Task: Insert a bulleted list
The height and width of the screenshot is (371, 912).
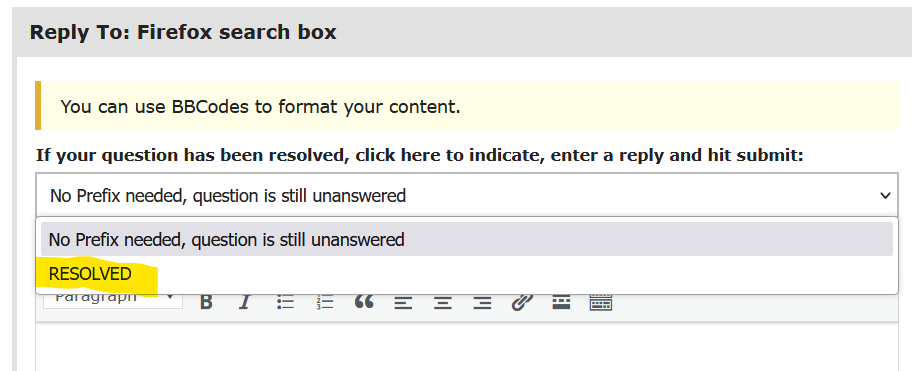Action: 285,302
